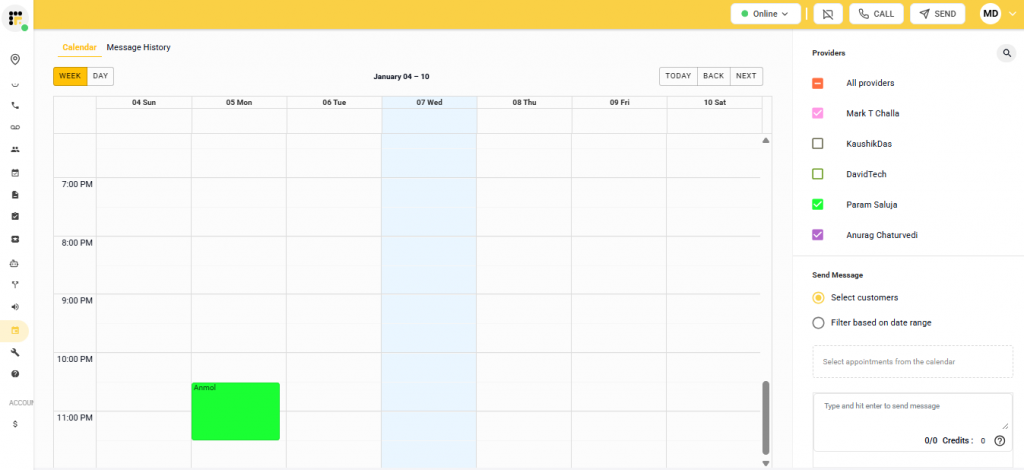Check the DavidTech provider checkbox

[818, 174]
